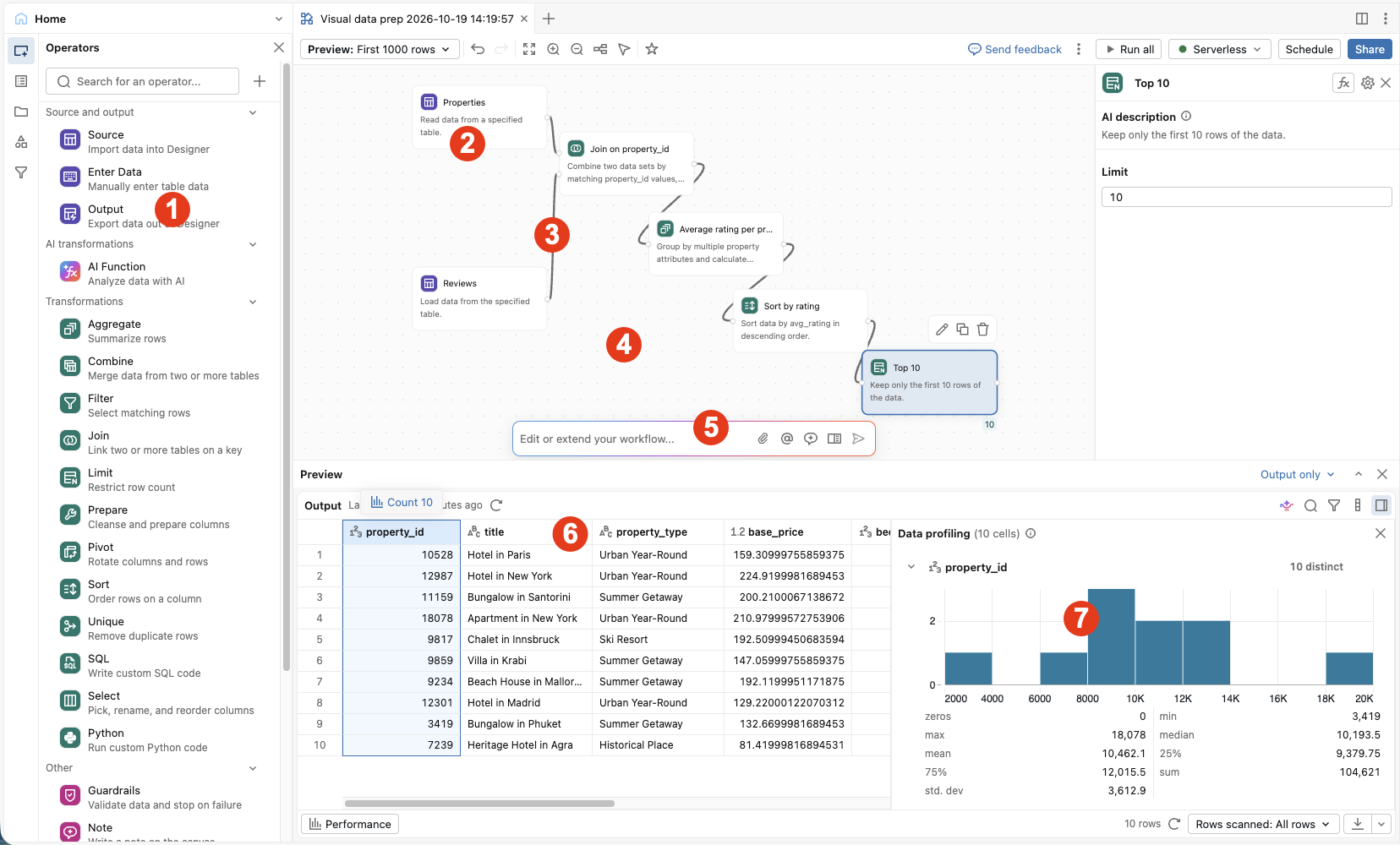The width and height of the screenshot is (1400, 845).
Task: Edit the Top 10 node with pencil icon
Action: pyautogui.click(x=942, y=330)
